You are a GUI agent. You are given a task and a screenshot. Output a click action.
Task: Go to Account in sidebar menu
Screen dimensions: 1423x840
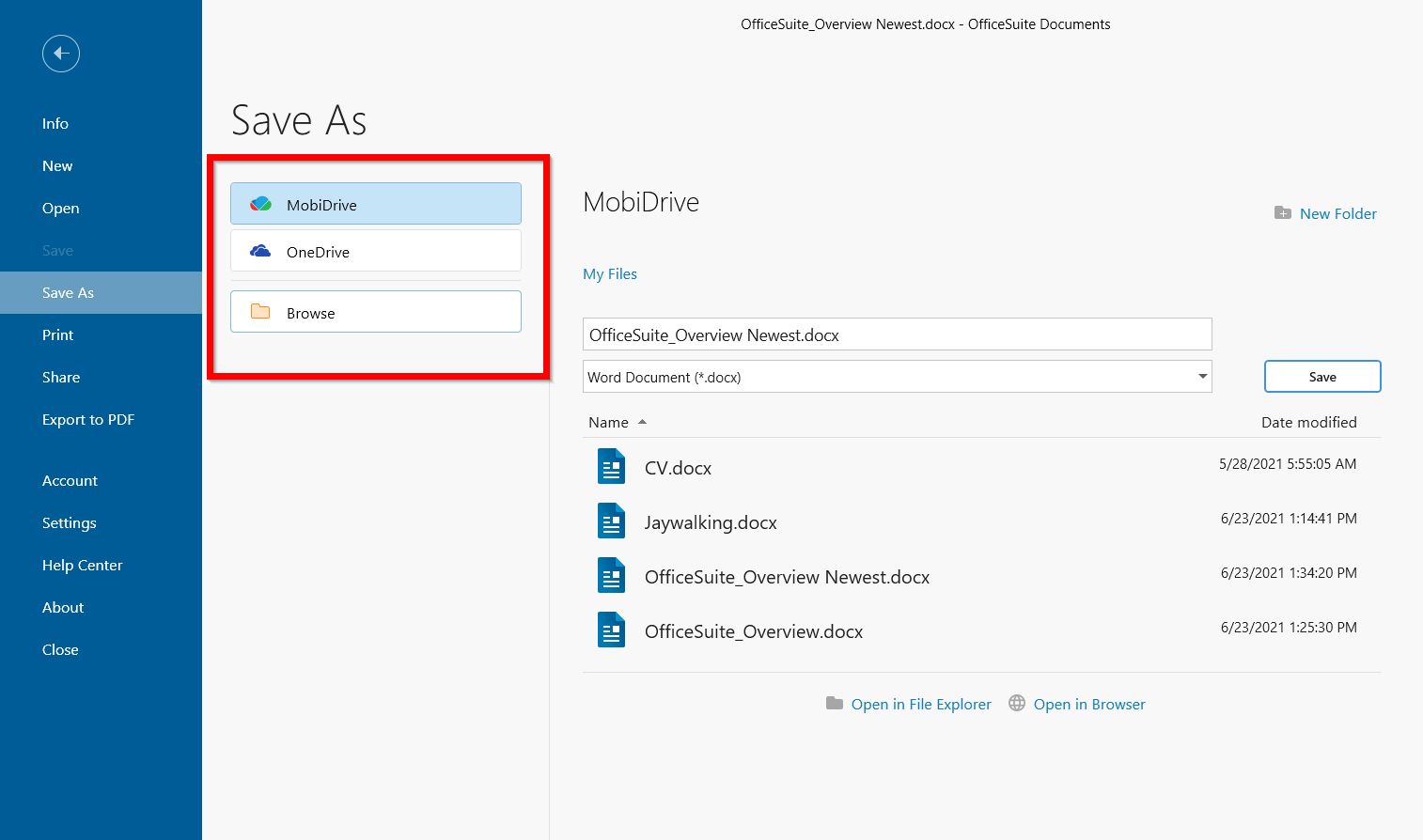tap(70, 481)
